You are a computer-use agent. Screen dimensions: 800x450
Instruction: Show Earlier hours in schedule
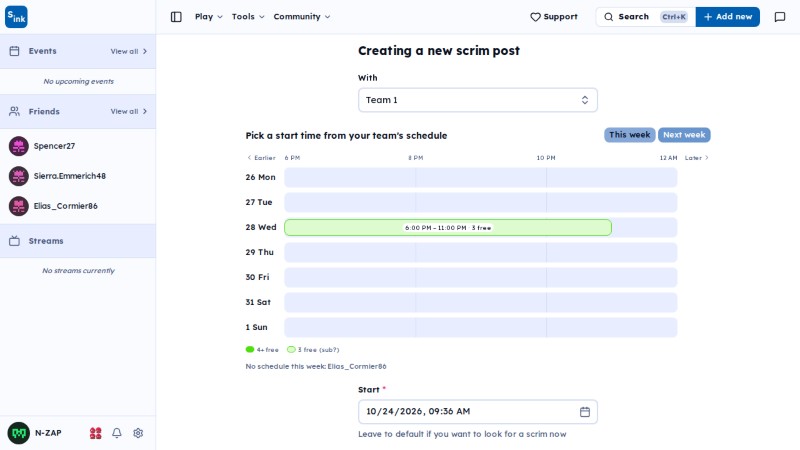[261, 158]
